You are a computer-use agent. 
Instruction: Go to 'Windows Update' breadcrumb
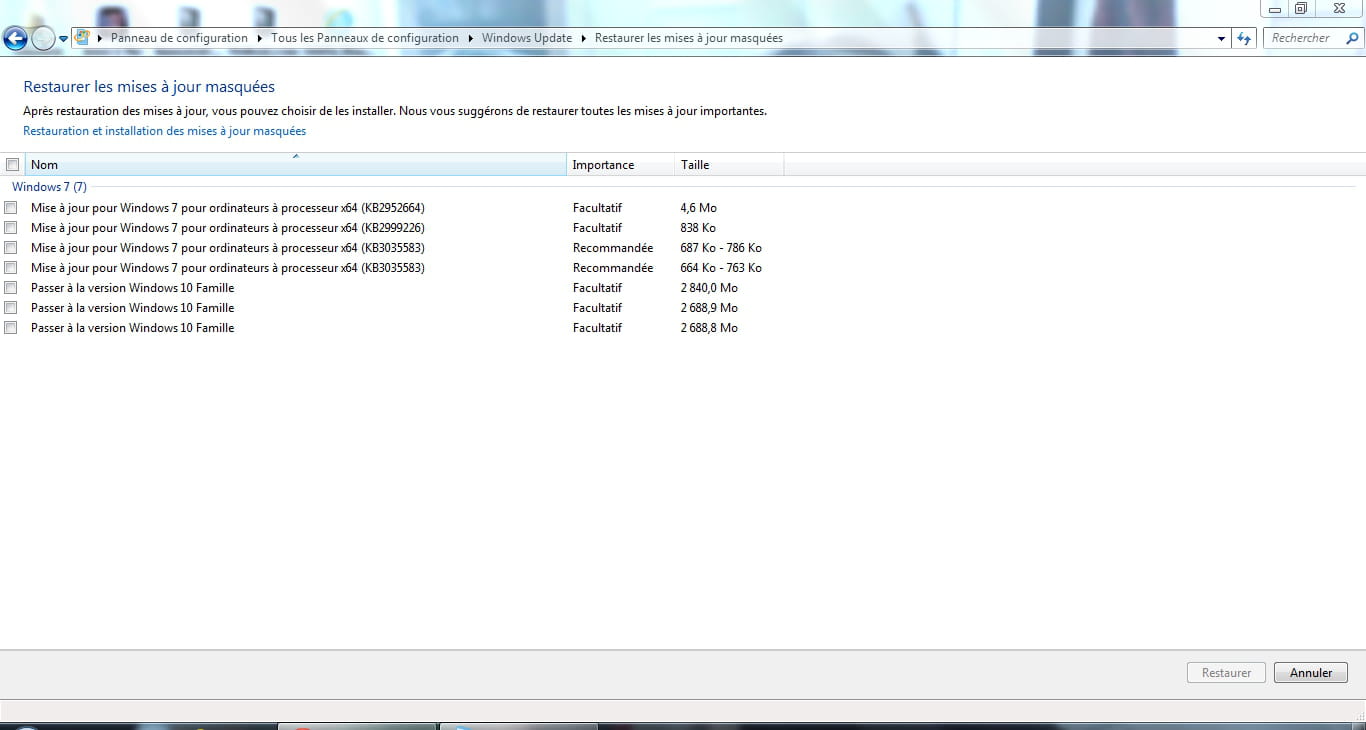coord(527,38)
